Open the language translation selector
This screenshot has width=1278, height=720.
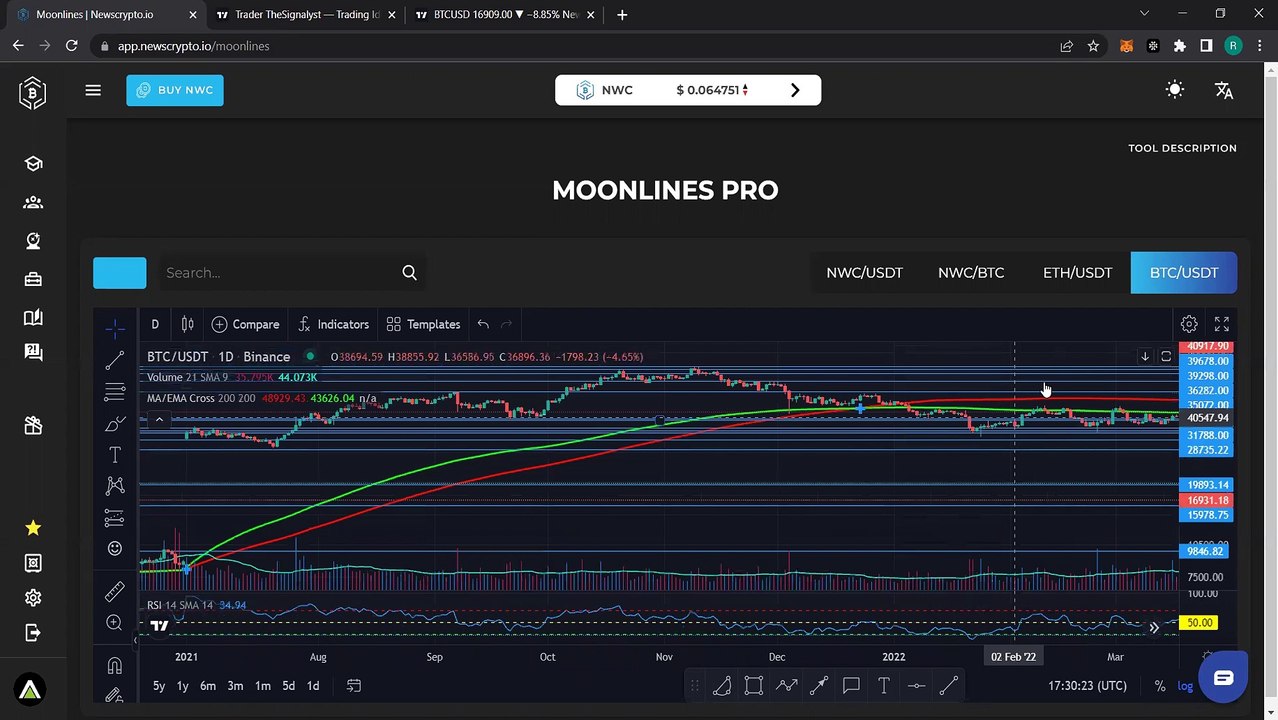pyautogui.click(x=1224, y=90)
